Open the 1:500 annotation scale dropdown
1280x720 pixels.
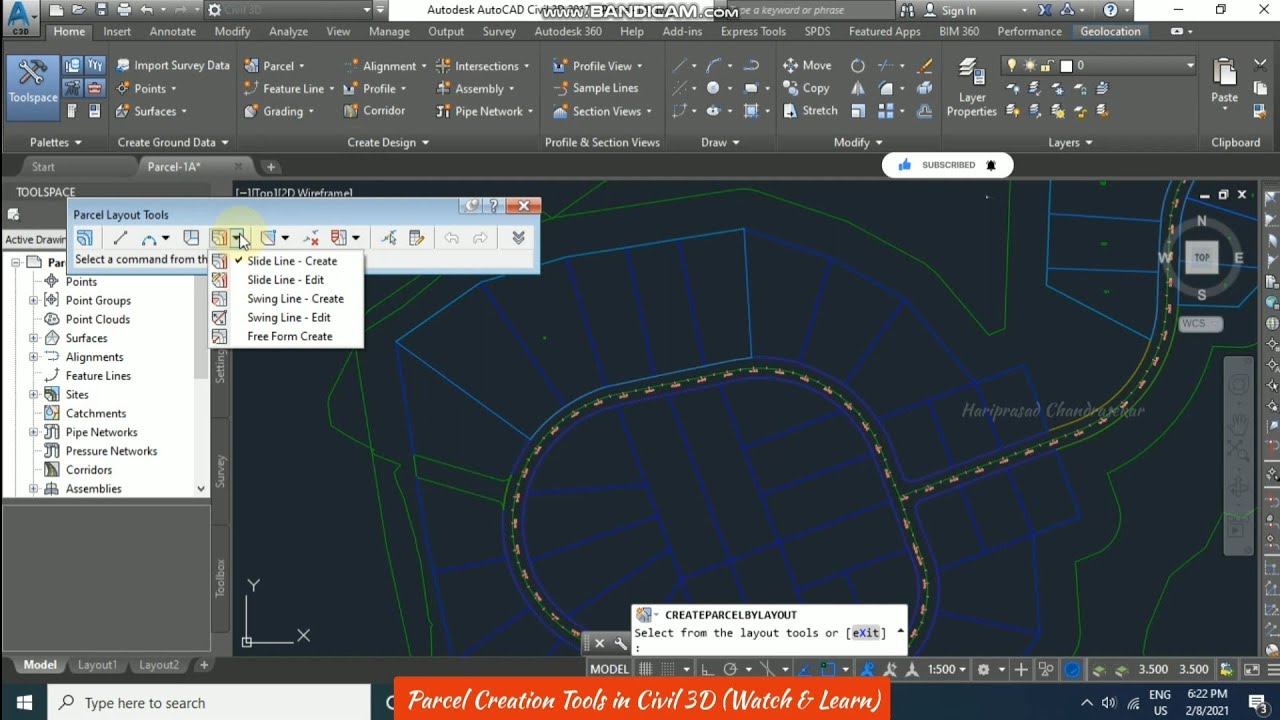tap(946, 669)
